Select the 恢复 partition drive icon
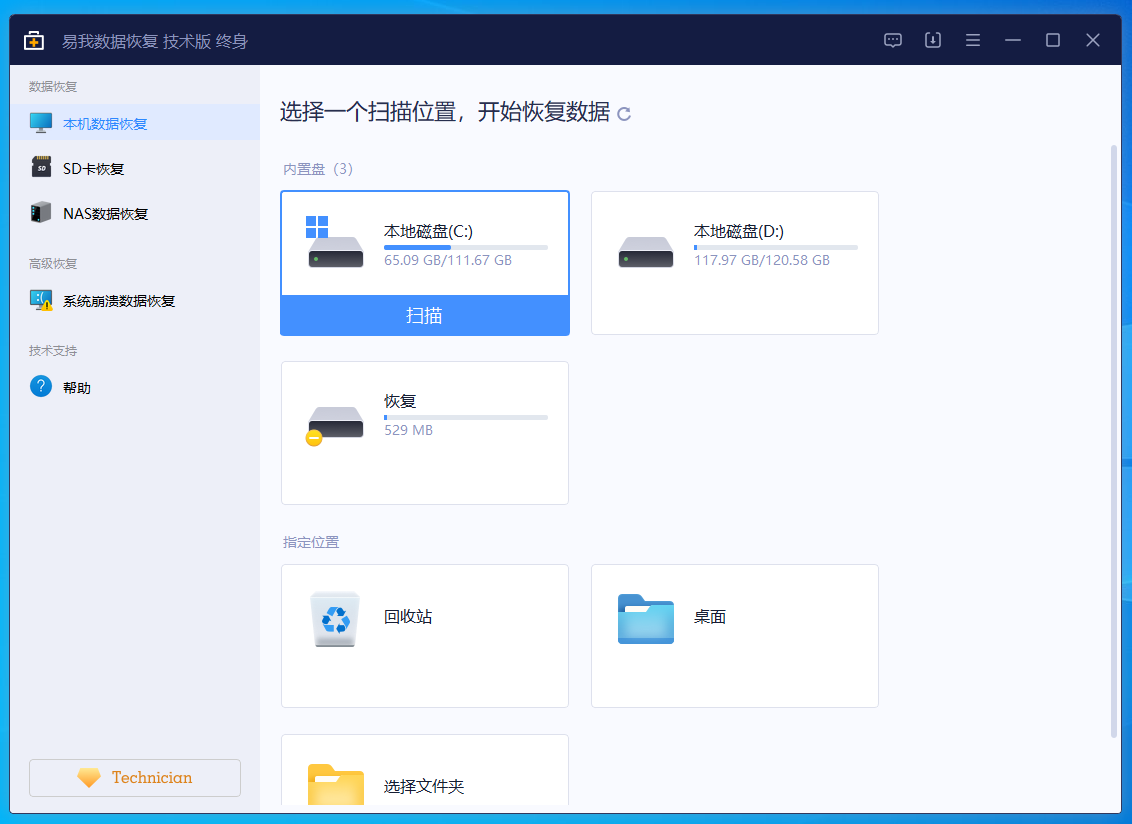Screen dimensions: 1132x824 pos(335,424)
